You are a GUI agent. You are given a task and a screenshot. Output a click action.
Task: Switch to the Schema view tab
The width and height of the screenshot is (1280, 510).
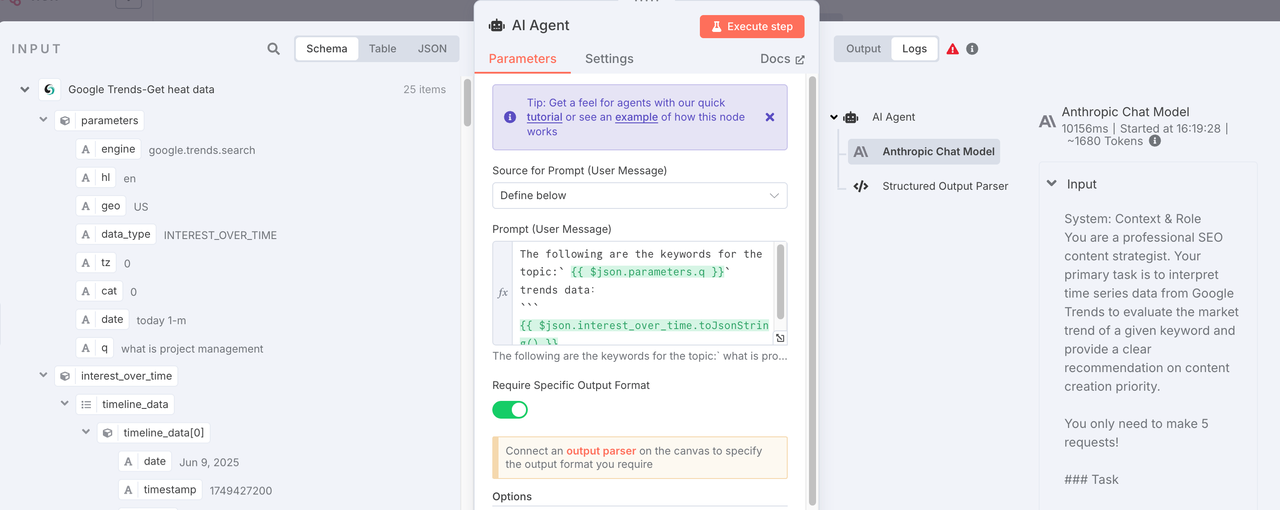[327, 48]
